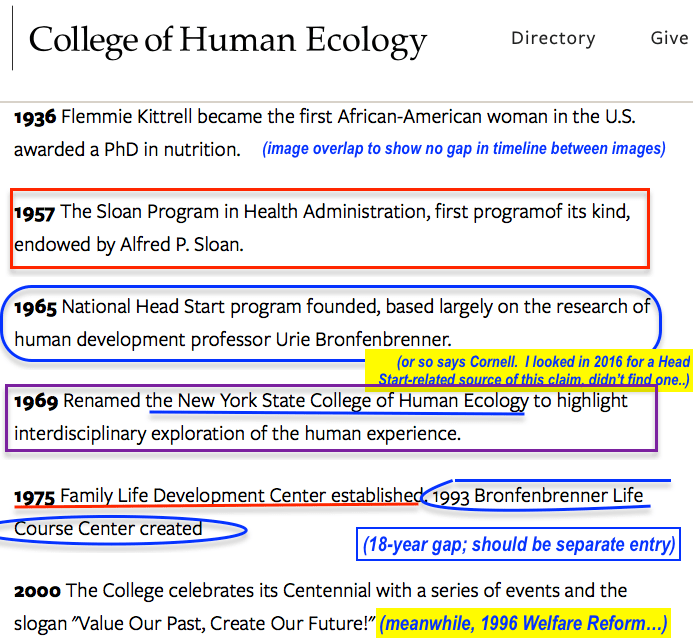
Task: Open the Directory navigation item
Action: click(553, 38)
